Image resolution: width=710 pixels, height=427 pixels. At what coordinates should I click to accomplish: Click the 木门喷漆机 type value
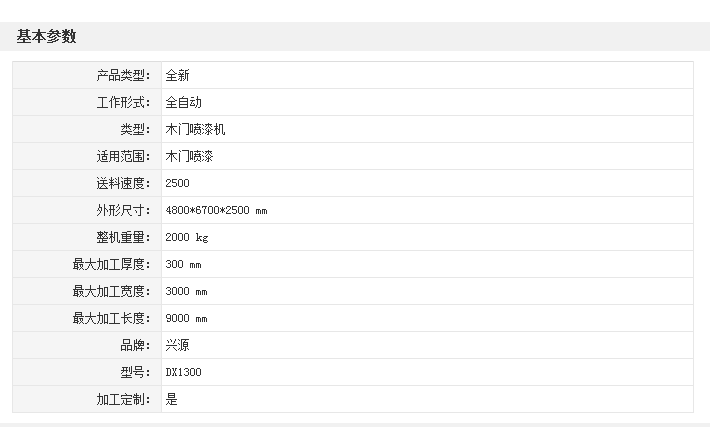click(190, 130)
